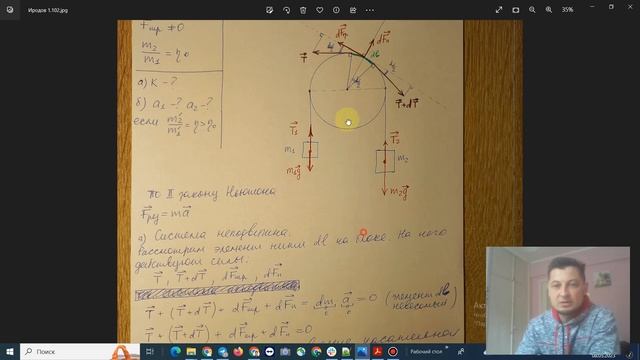Open the three-dots more options menu
This screenshot has height=360, width=640.
(370, 10)
